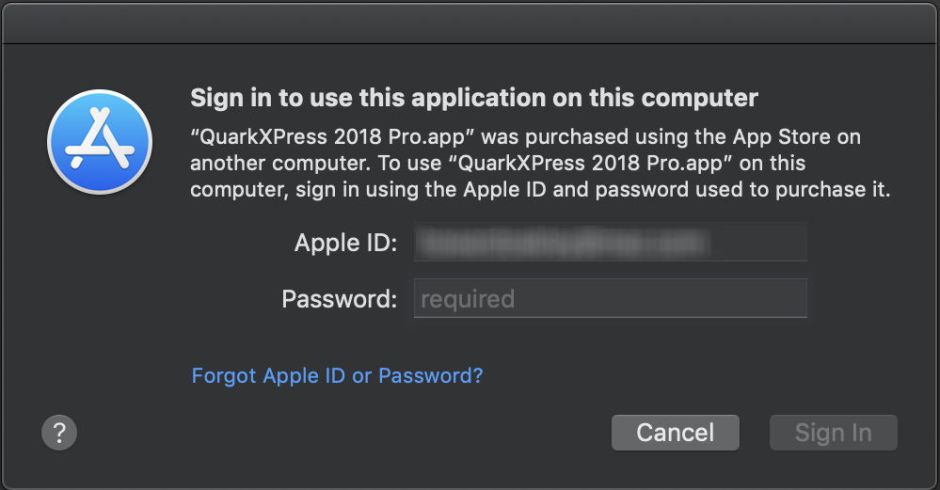Click the dialog's top title bar

(470, 22)
